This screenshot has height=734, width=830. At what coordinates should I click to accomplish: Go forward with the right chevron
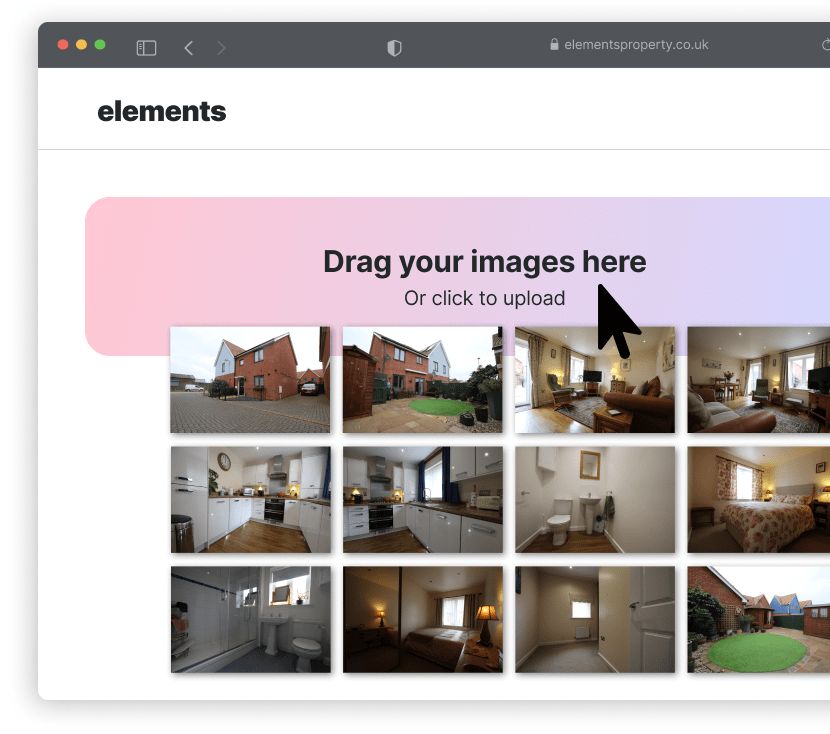pos(221,48)
